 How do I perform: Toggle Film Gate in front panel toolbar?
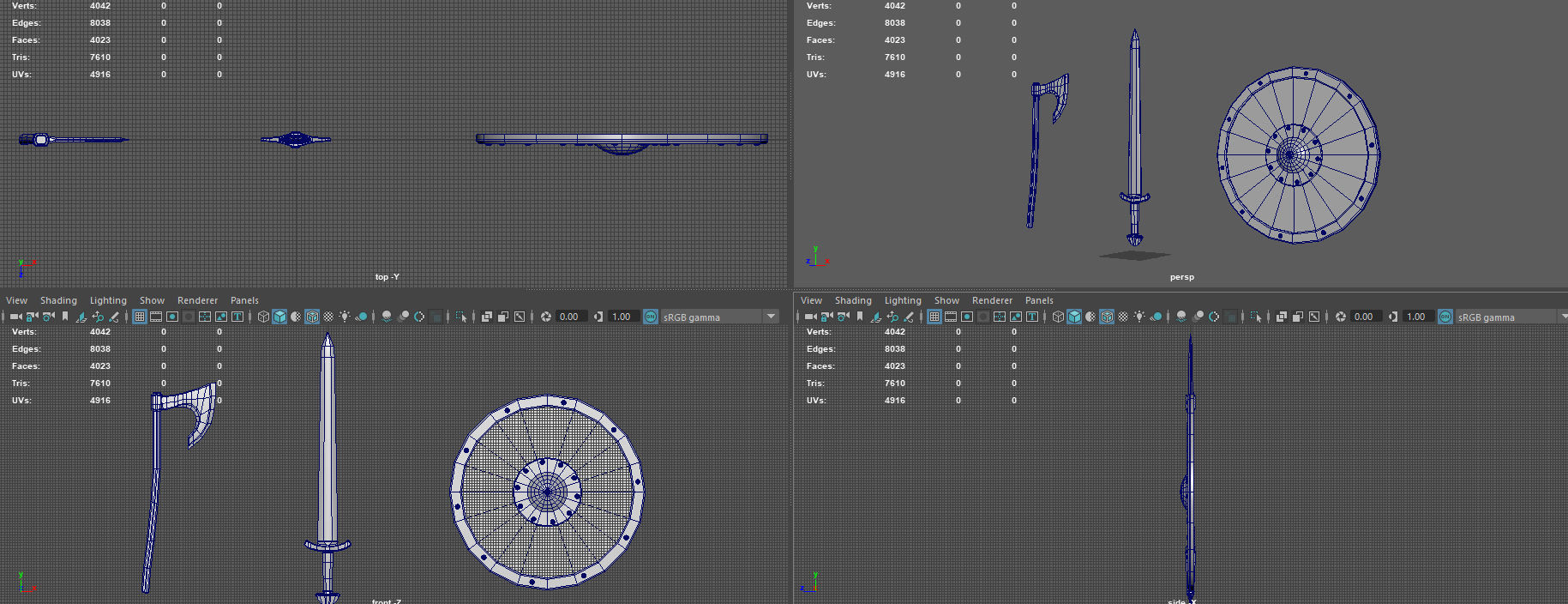(x=155, y=317)
